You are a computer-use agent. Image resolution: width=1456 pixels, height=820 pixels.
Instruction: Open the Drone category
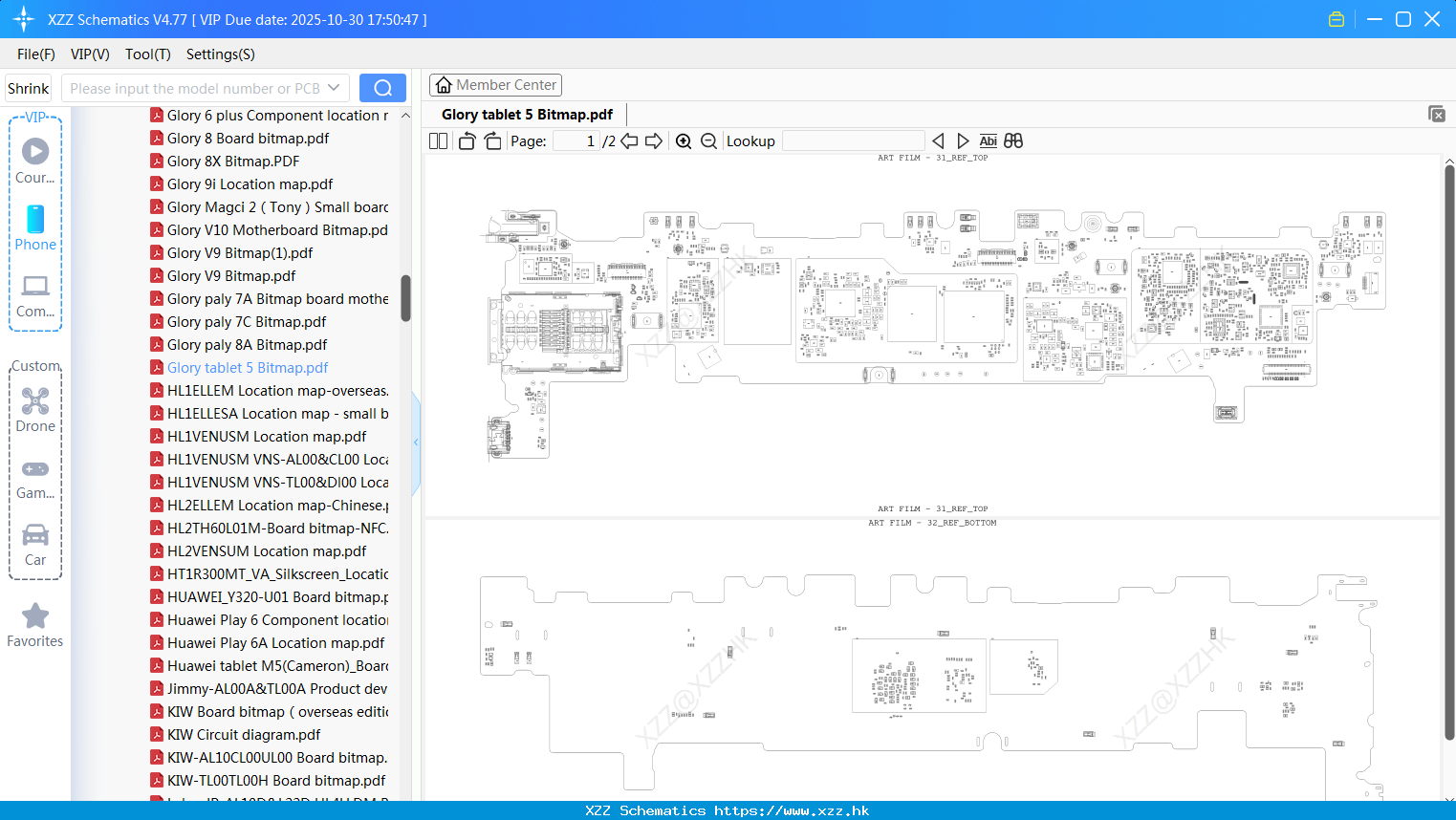[35, 410]
